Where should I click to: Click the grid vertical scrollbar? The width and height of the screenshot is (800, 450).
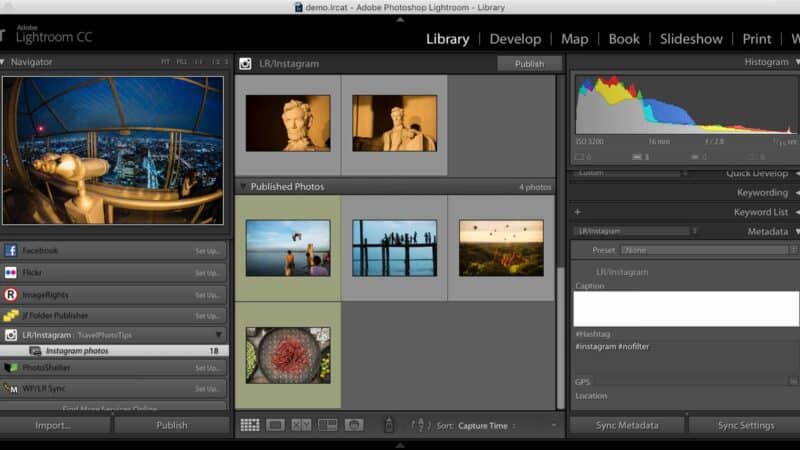561,337
